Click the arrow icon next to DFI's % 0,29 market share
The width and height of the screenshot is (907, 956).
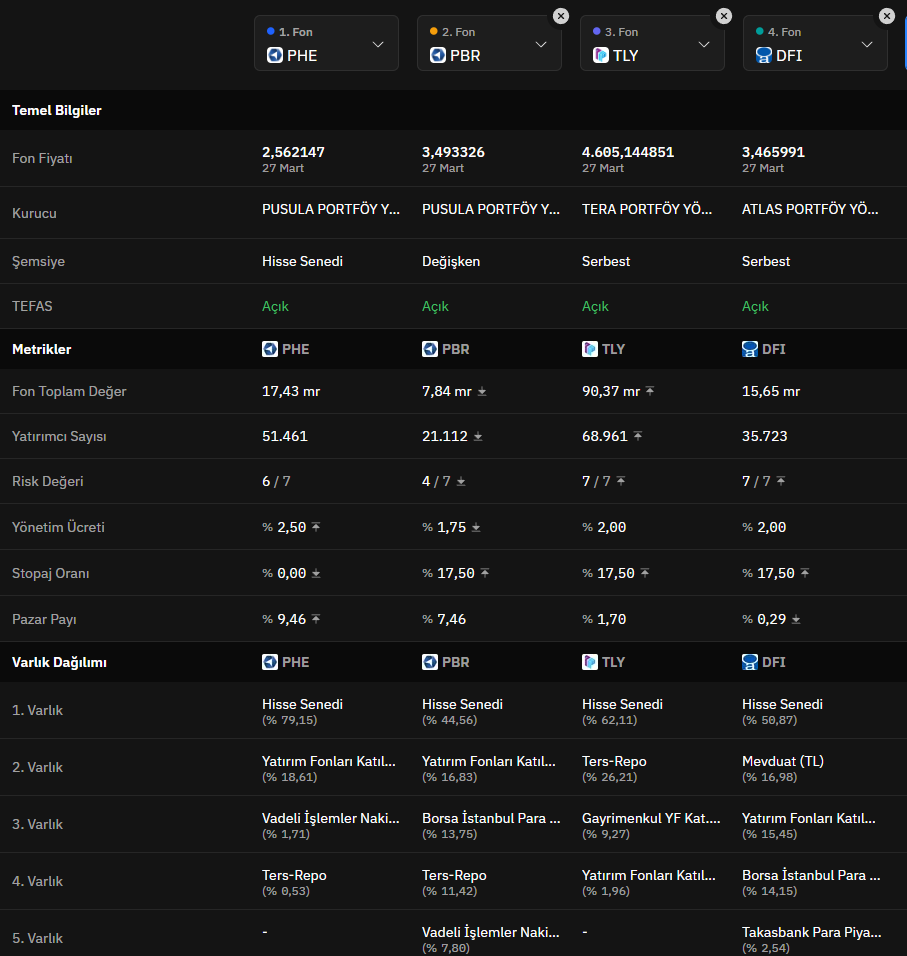point(796,620)
